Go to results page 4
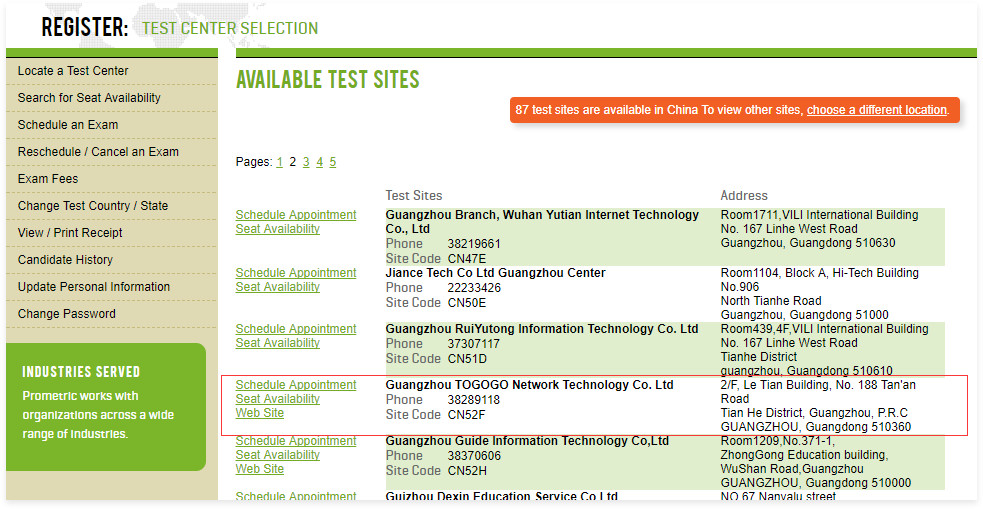Viewport: 983px width, 509px height. coord(319,162)
